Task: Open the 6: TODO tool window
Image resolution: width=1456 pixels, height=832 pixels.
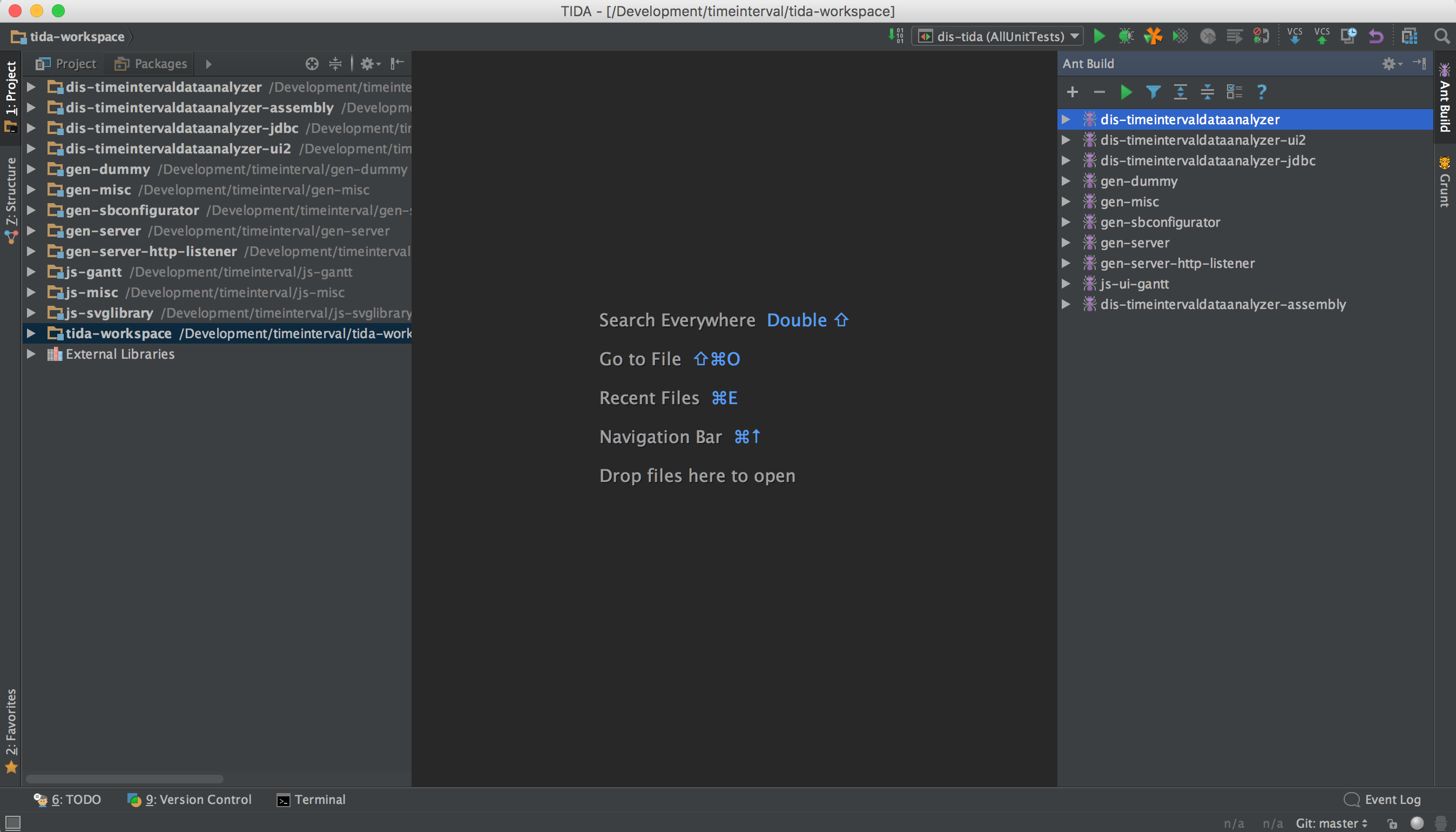Action: 68,800
